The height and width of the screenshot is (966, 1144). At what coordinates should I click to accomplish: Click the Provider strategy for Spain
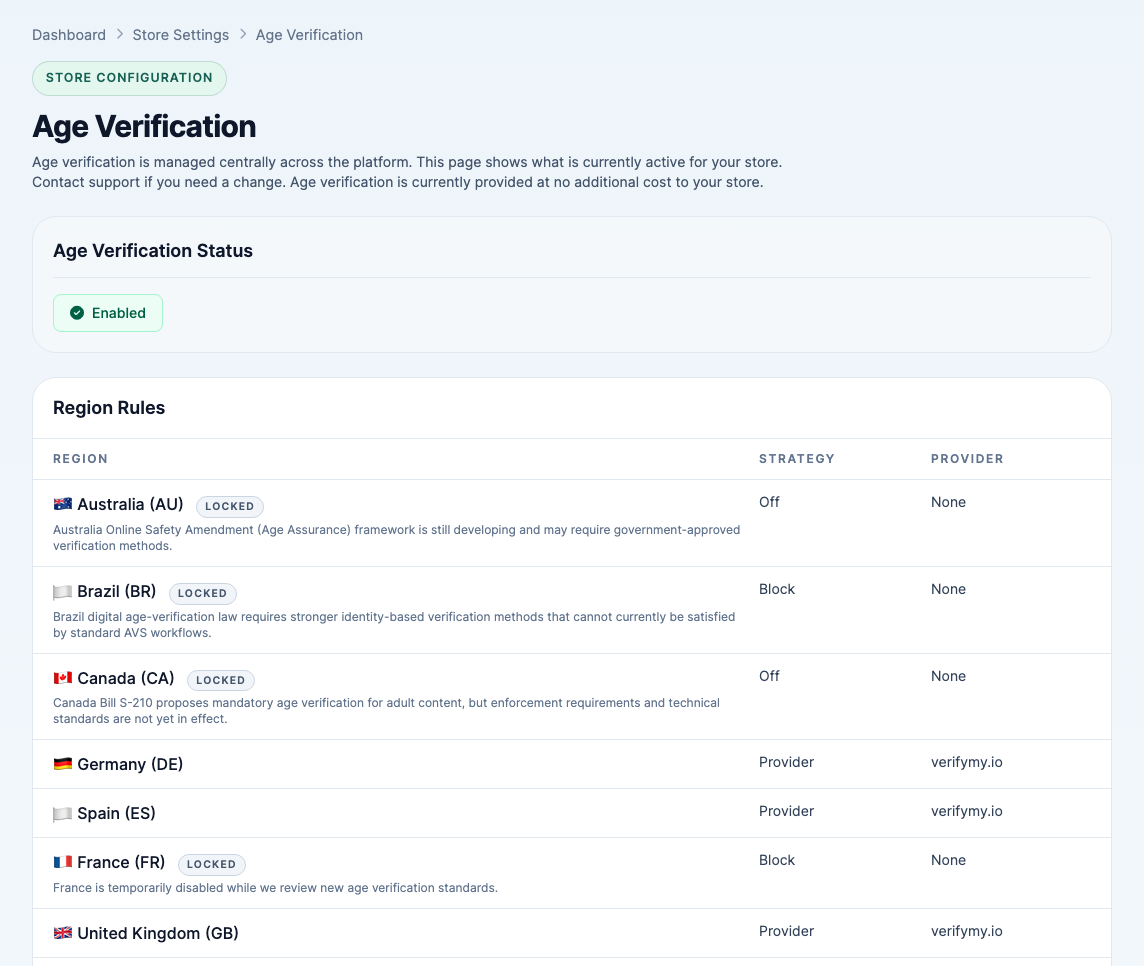click(786, 811)
